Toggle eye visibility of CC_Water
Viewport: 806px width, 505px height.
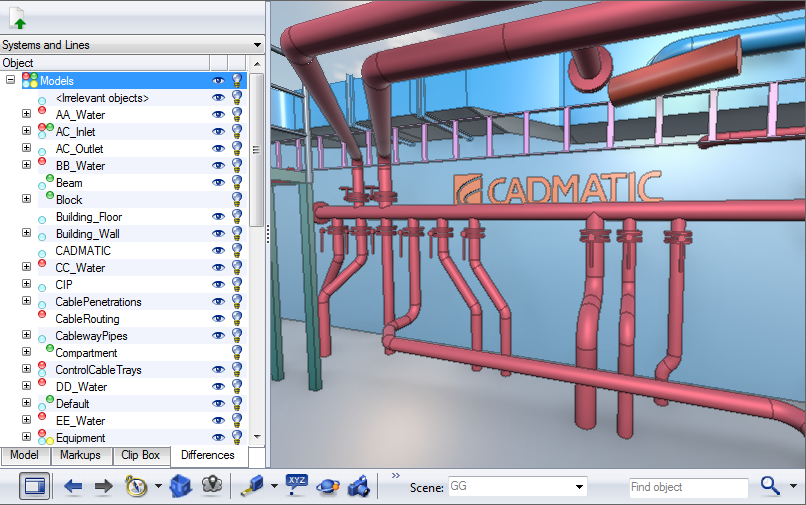pos(218,267)
